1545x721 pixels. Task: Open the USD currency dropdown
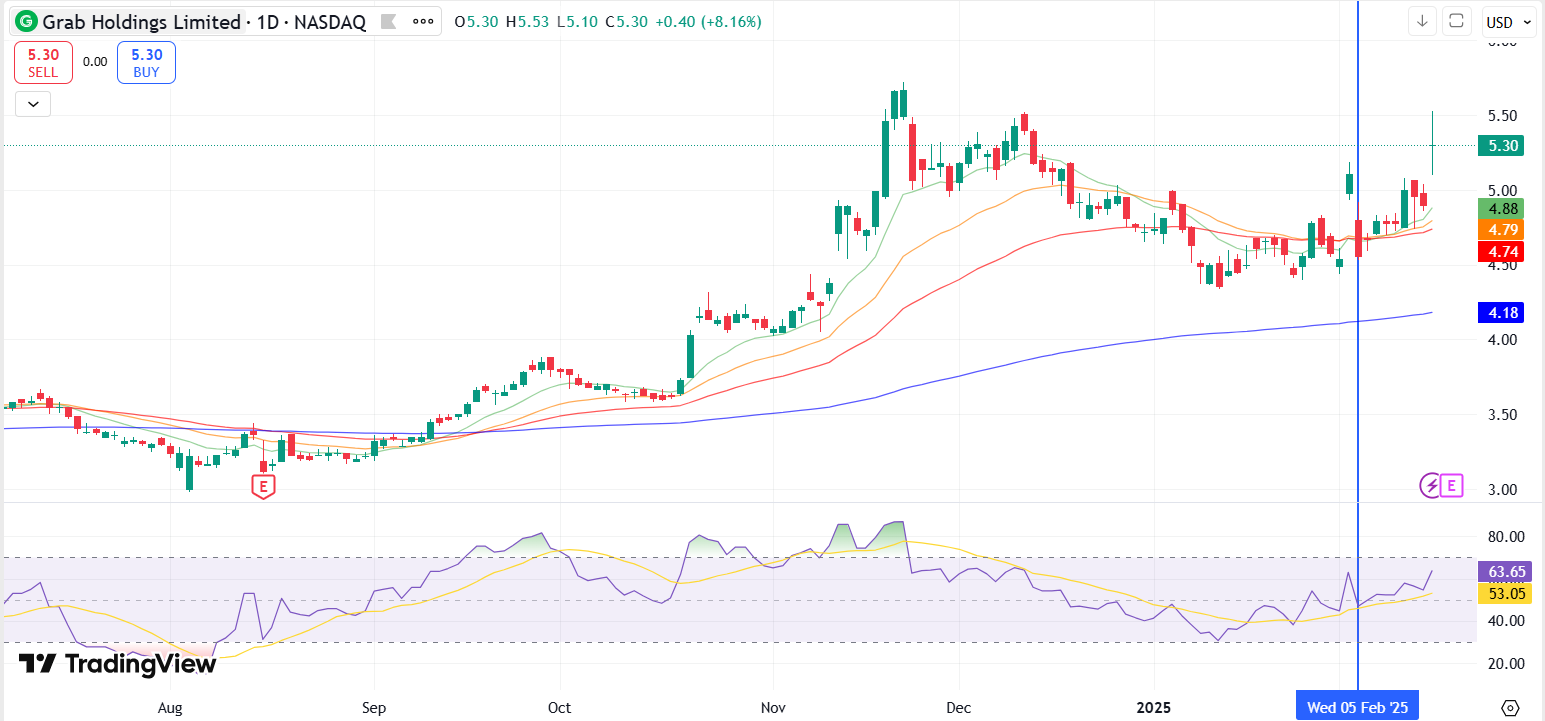click(x=1509, y=21)
